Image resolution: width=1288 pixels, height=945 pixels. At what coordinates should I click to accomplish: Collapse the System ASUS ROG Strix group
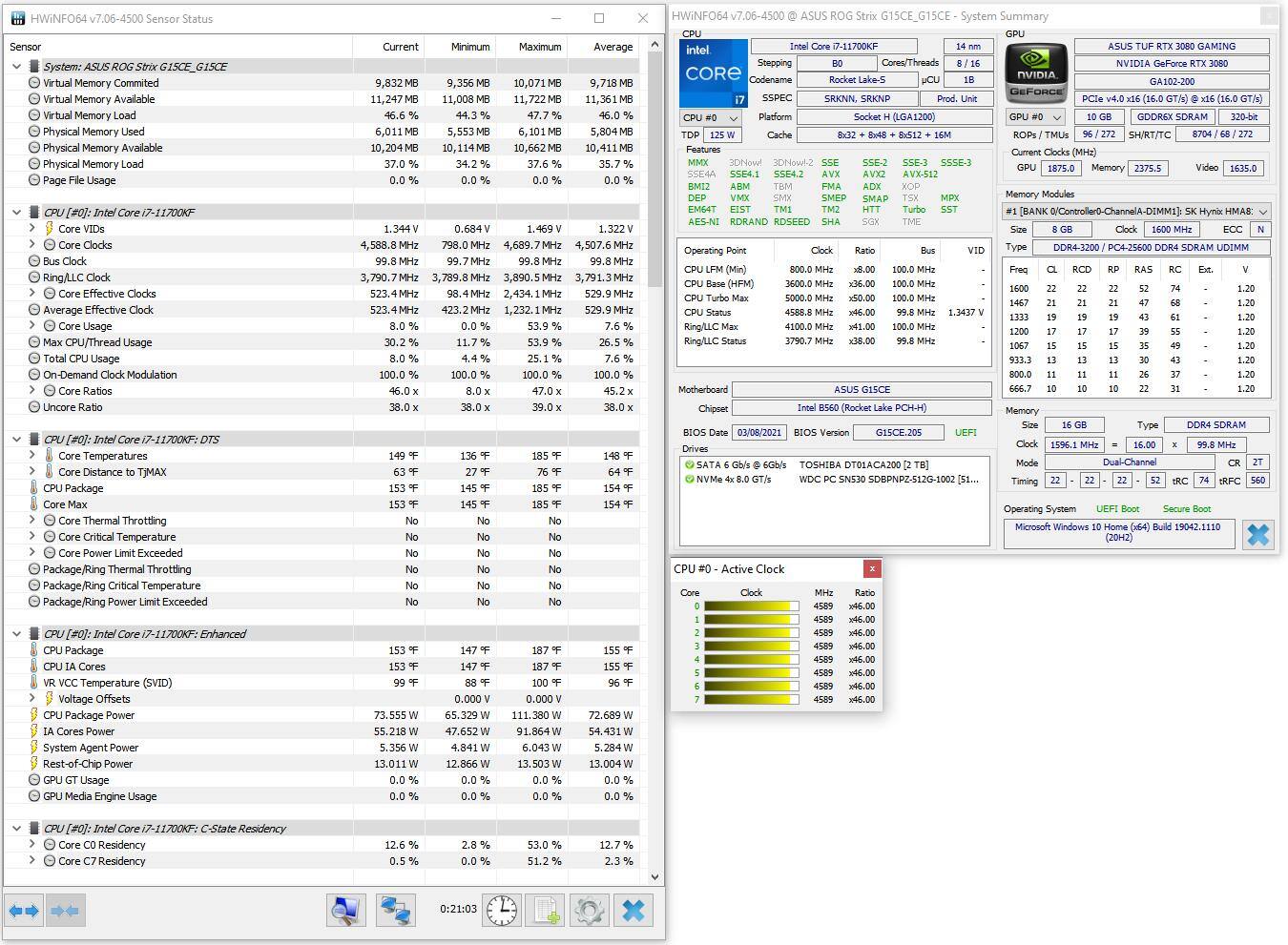(x=16, y=67)
